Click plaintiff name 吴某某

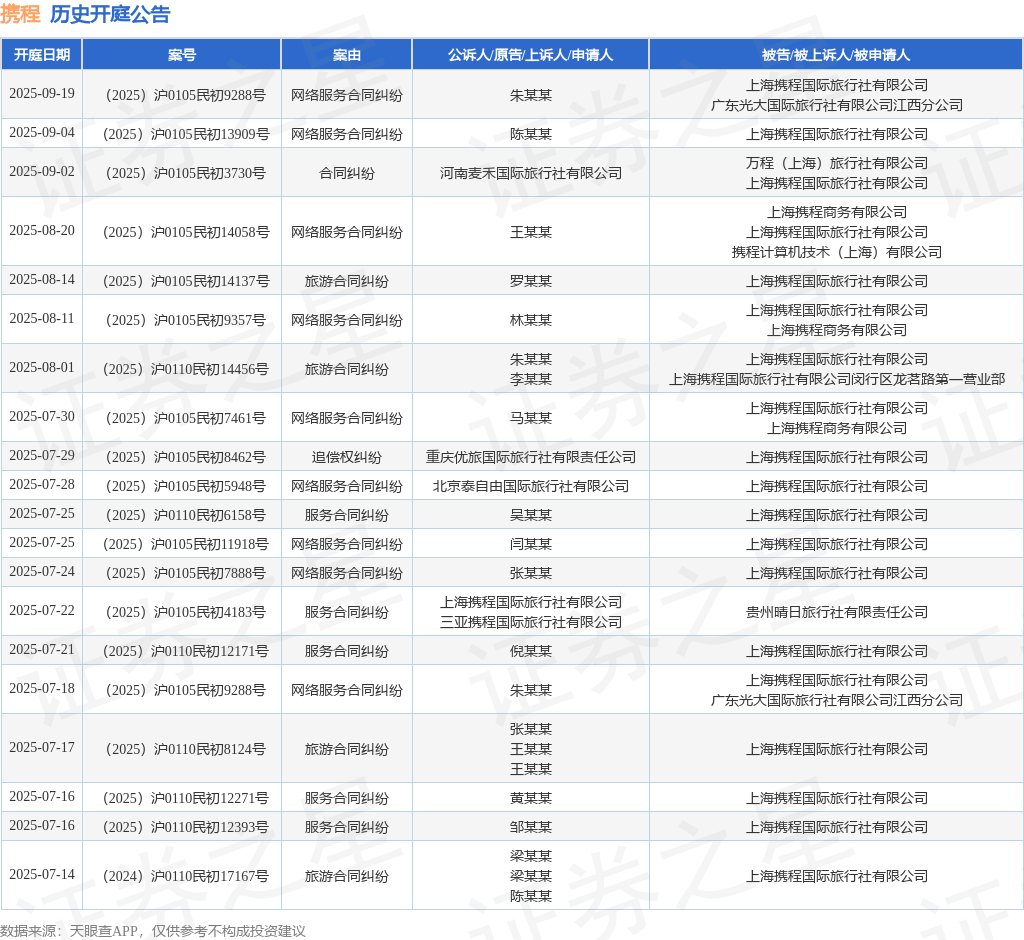coord(531,515)
